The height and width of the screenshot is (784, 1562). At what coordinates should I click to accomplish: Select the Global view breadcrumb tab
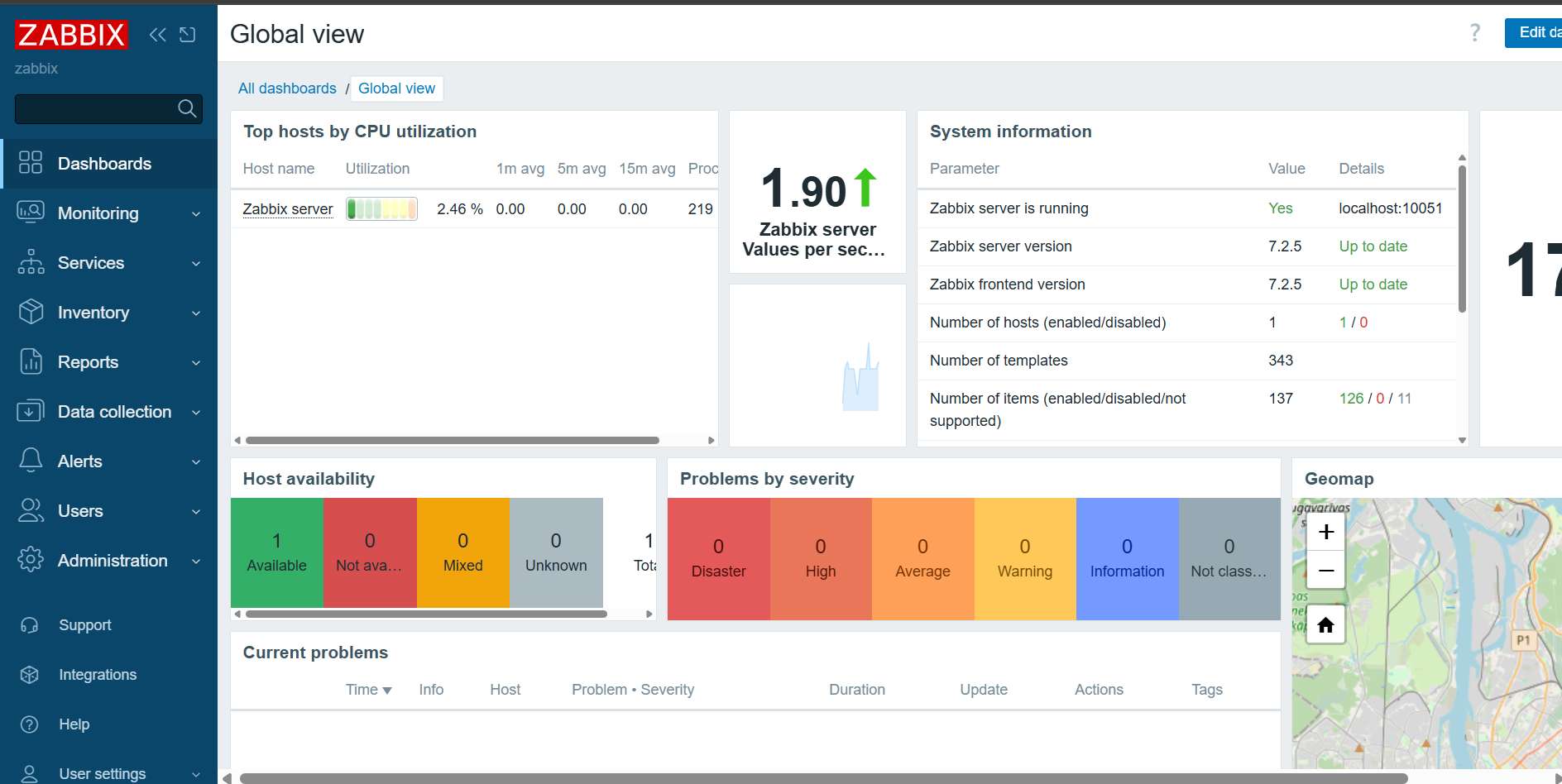point(396,88)
